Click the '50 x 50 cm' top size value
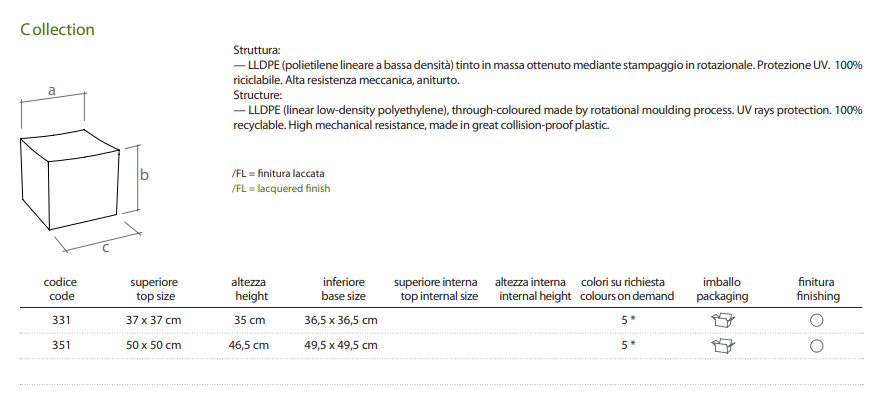Viewport: 878px width, 403px height. 154,345
